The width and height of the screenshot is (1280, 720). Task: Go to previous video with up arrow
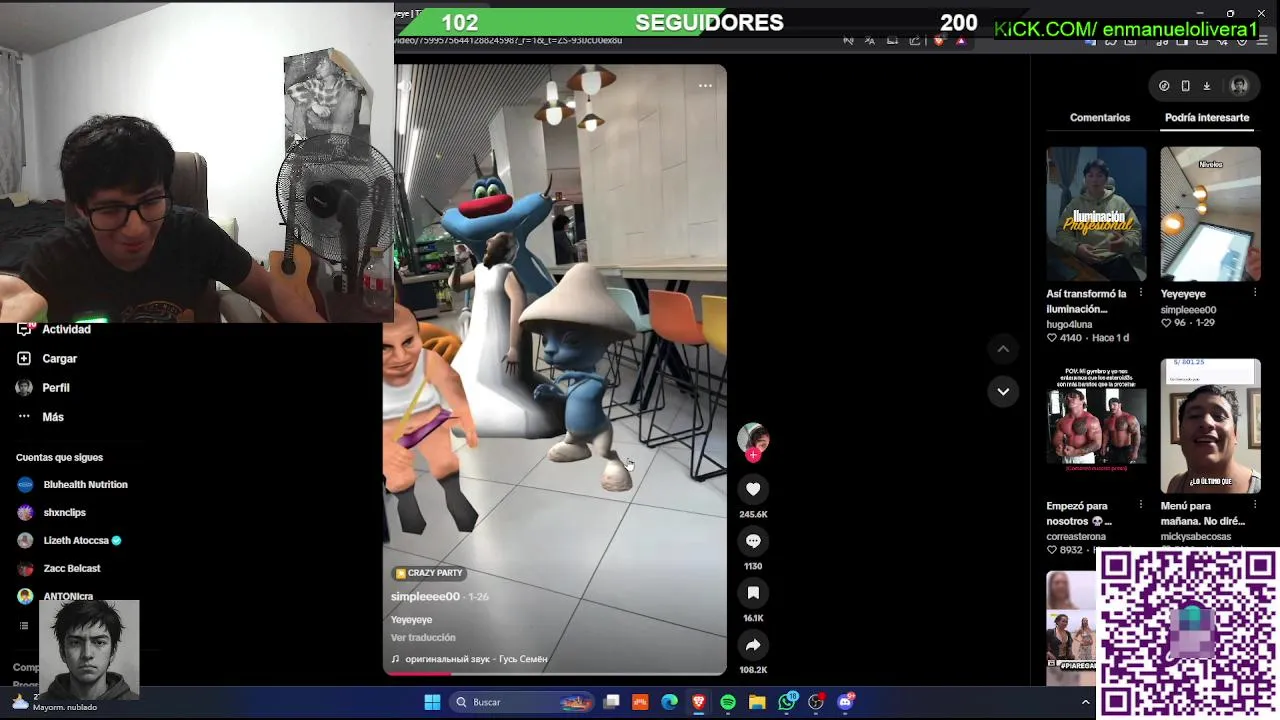tap(1003, 349)
